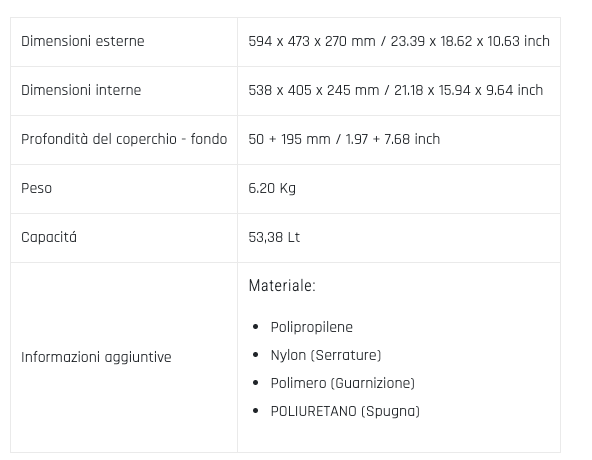This screenshot has width=592, height=460.
Task: Click the bullet point before Polipropilene
Action: (256, 327)
